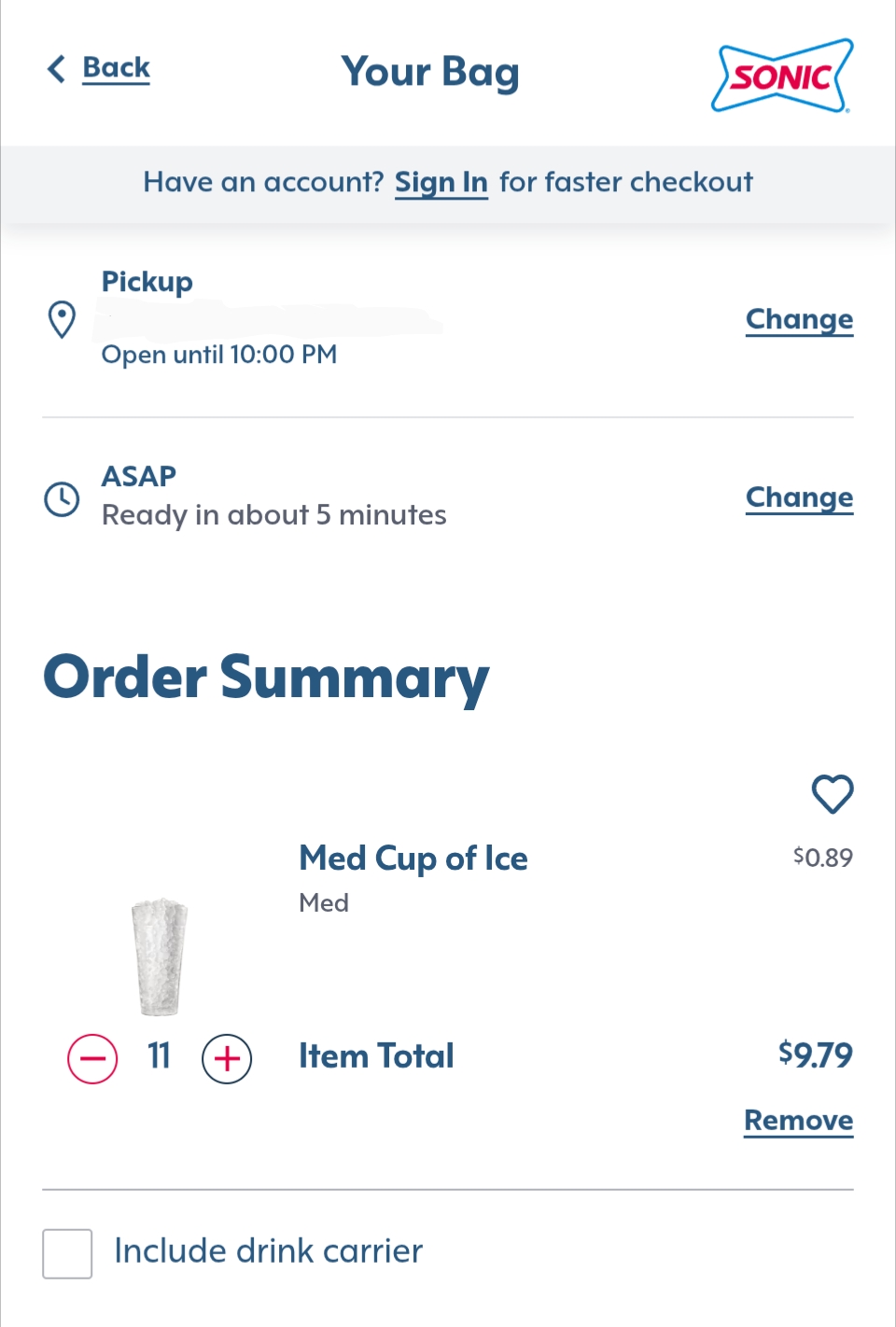
Task: Open the Sign In link
Action: click(x=441, y=182)
